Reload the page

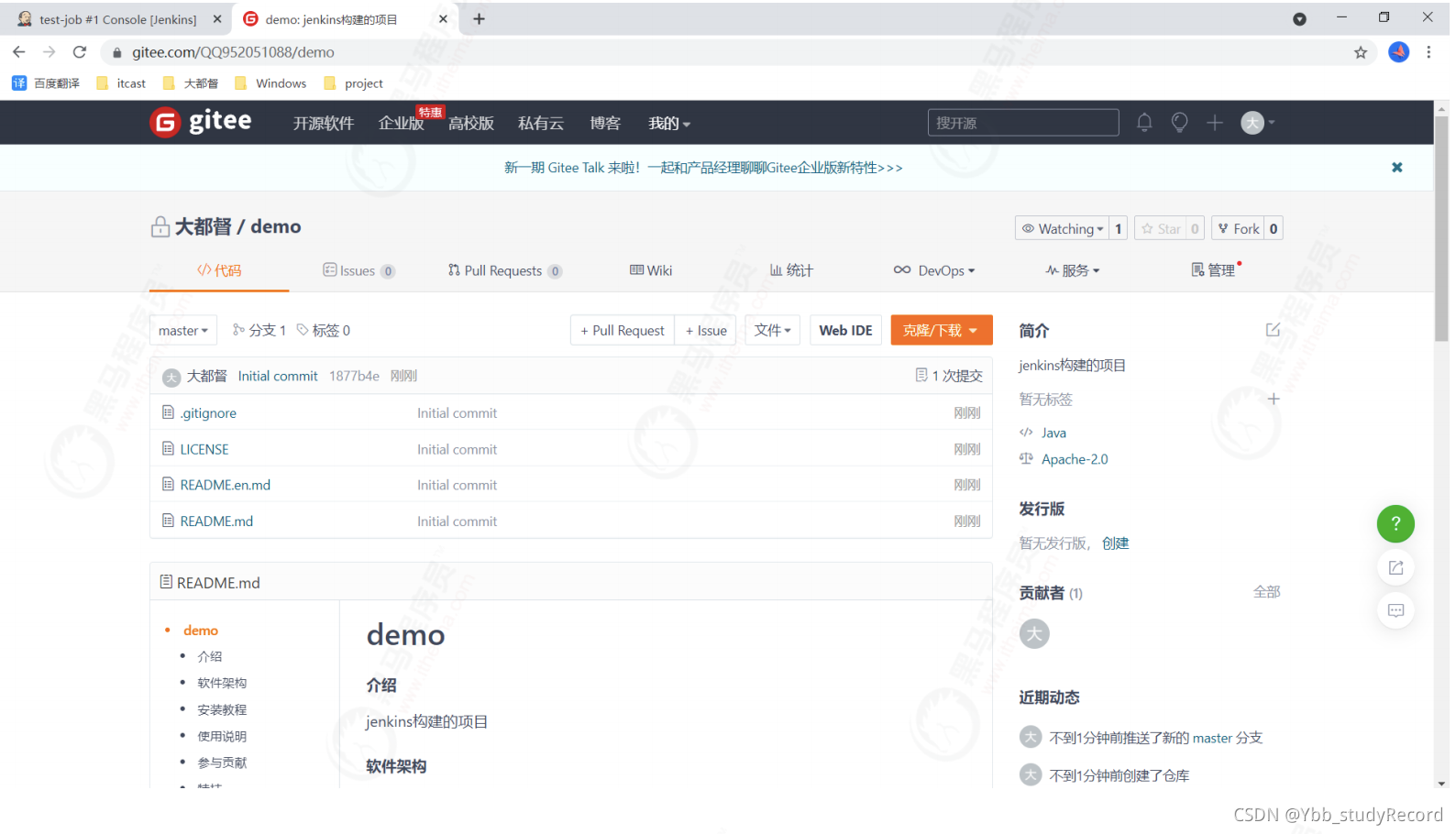pyautogui.click(x=80, y=52)
